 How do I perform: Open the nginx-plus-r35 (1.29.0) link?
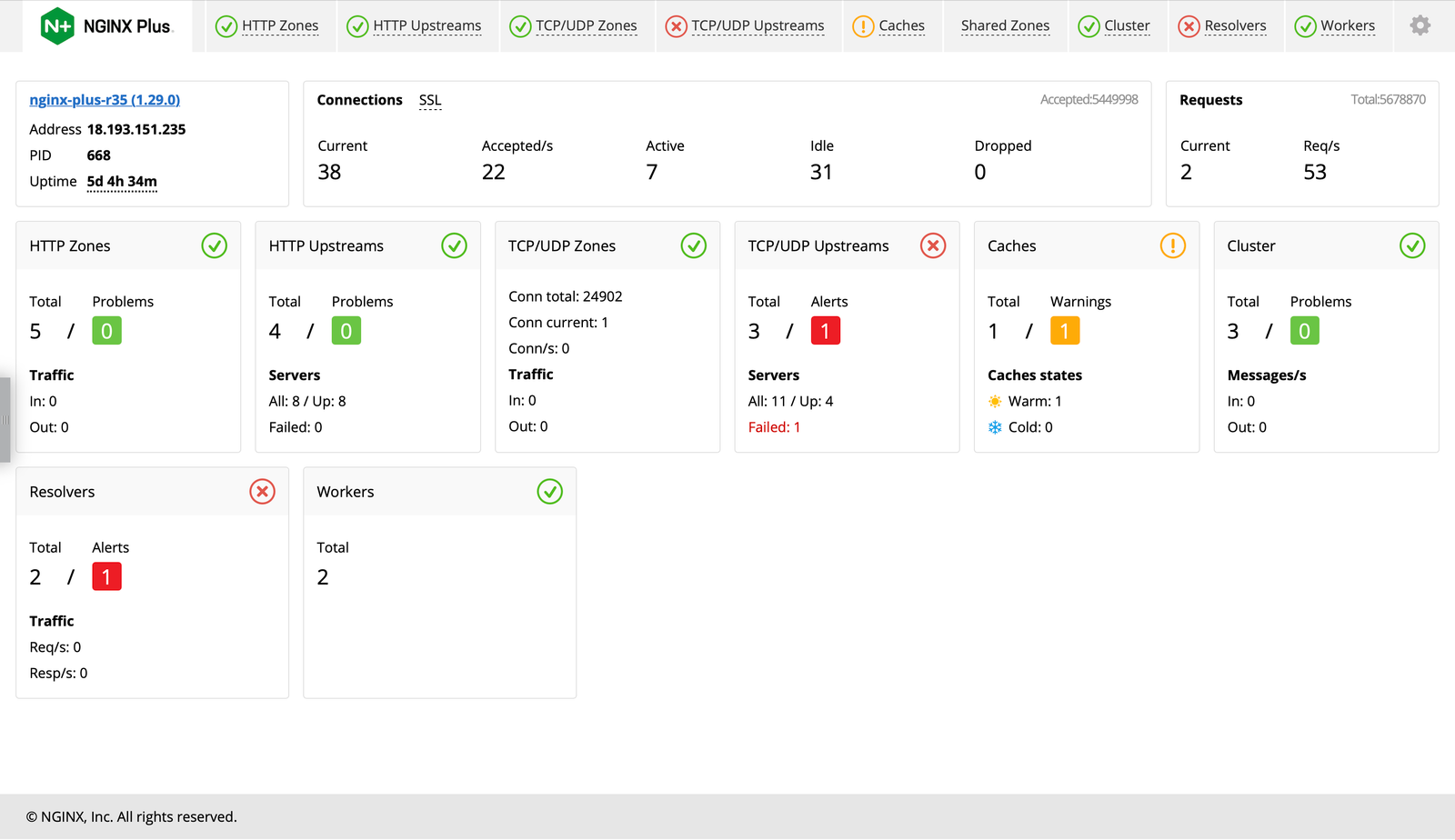coord(105,100)
